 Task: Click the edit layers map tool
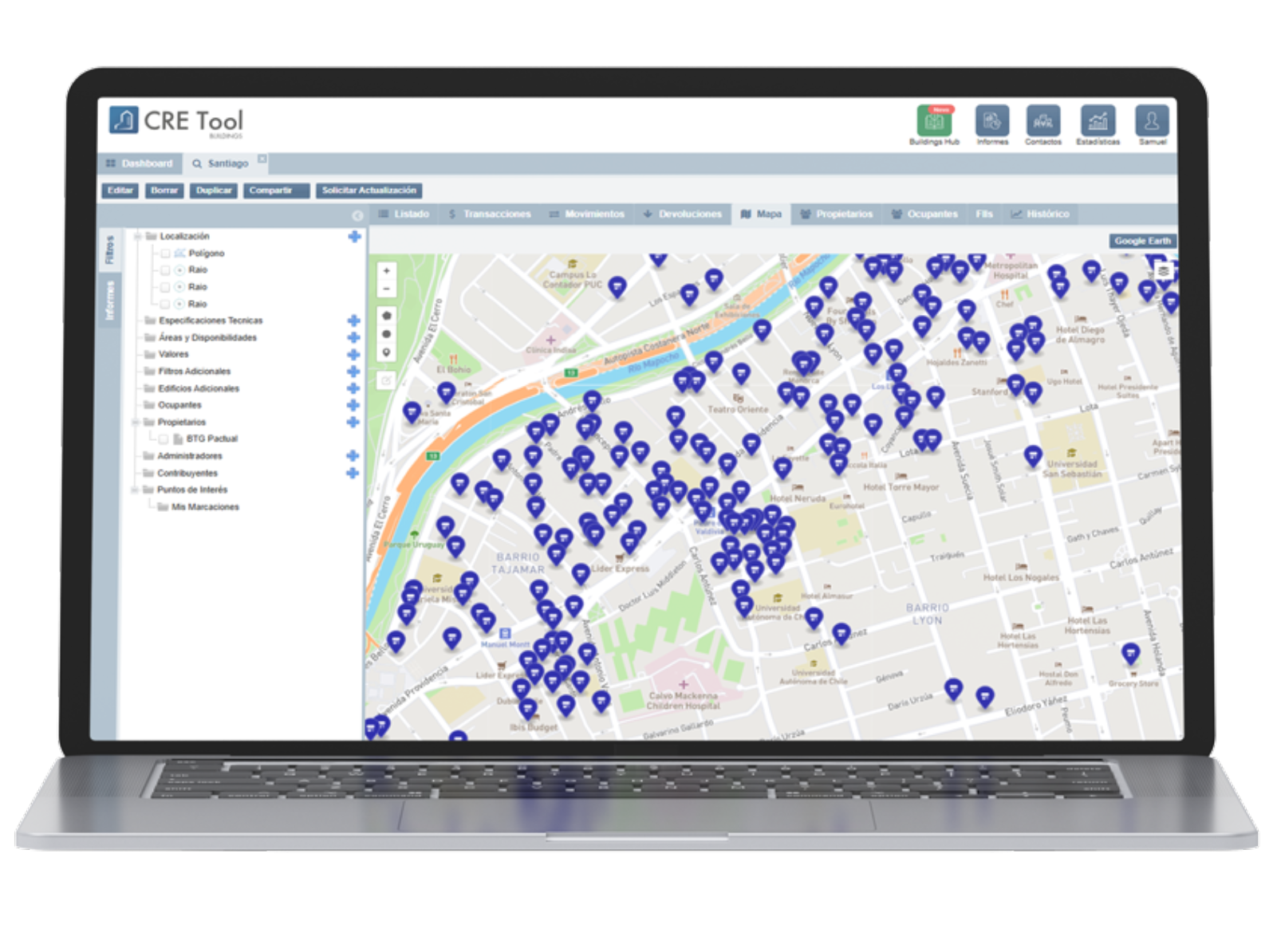point(387,381)
